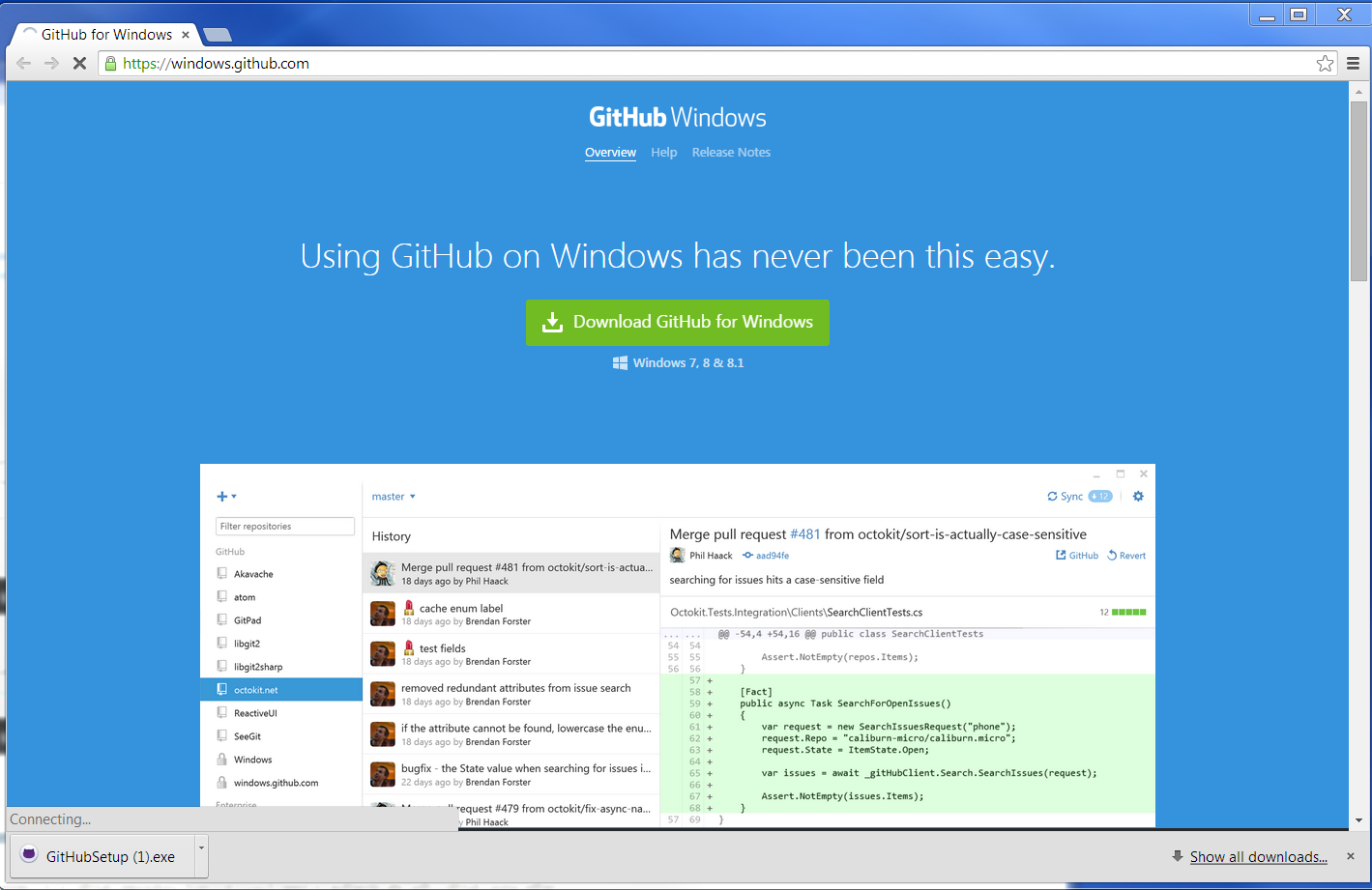Click the Windows 7, 8 & 8.1 text

(688, 362)
